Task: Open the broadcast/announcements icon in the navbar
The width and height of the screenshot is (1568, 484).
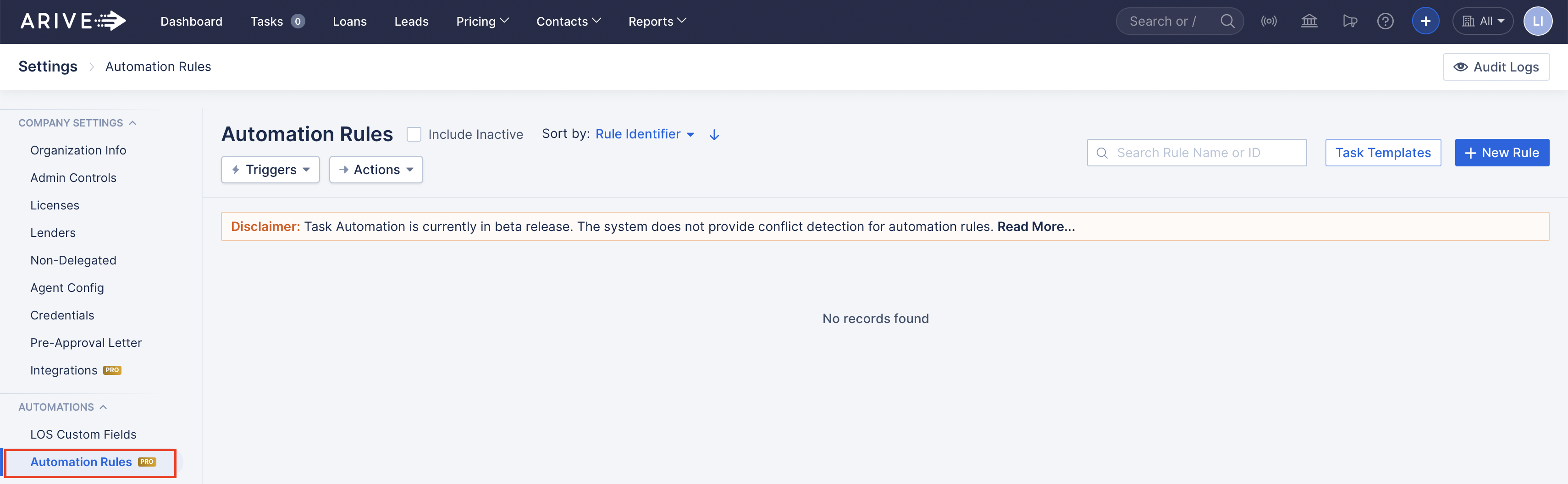Action: [1270, 21]
